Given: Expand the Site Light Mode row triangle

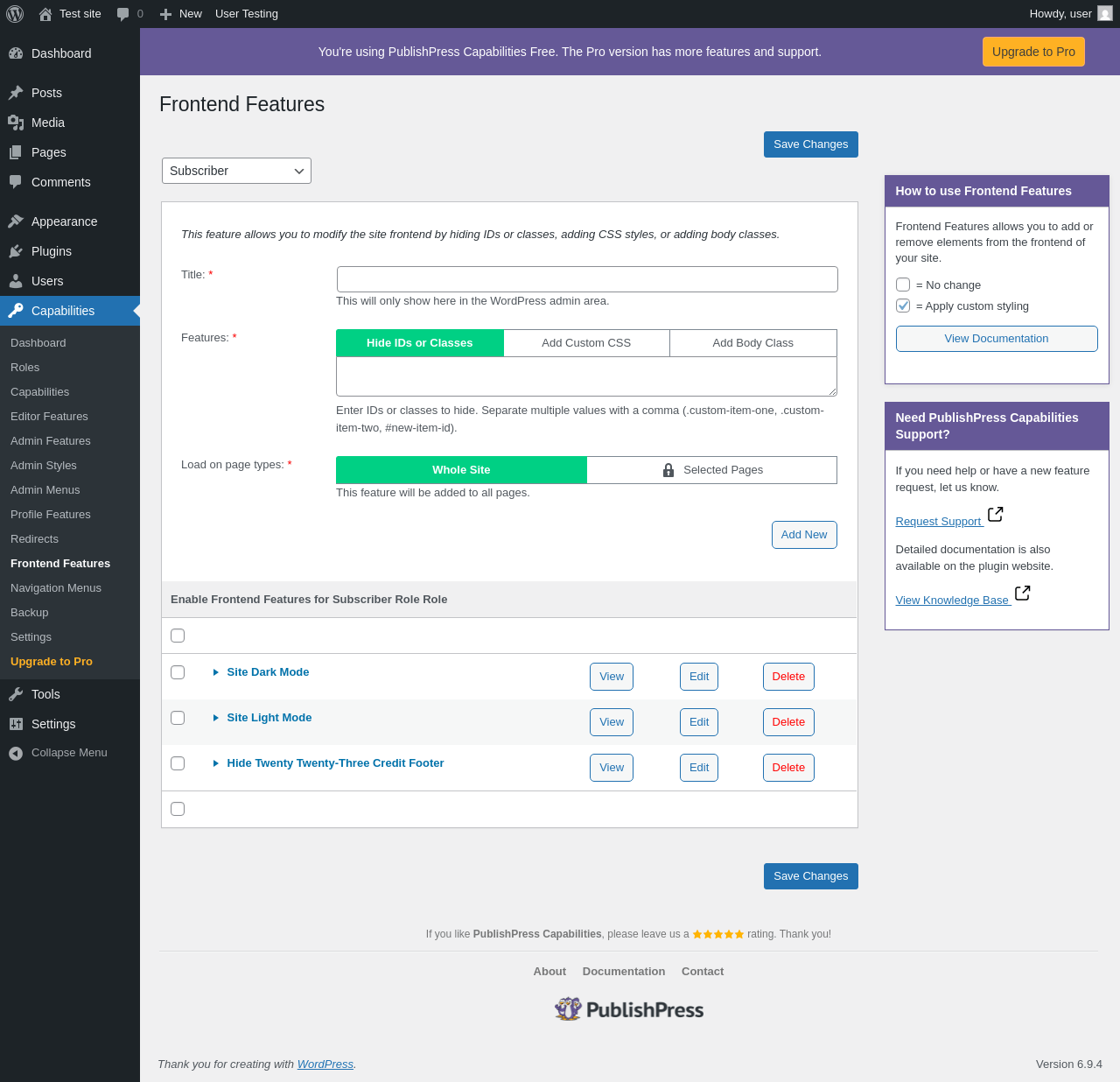Looking at the screenshot, I should click(215, 718).
